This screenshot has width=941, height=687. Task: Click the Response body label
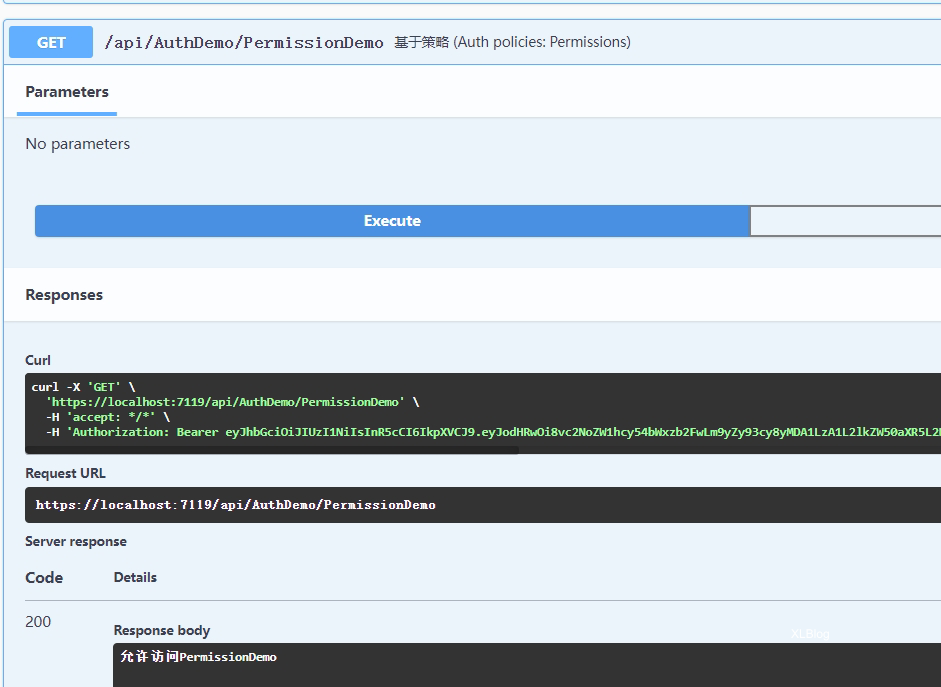click(162, 631)
